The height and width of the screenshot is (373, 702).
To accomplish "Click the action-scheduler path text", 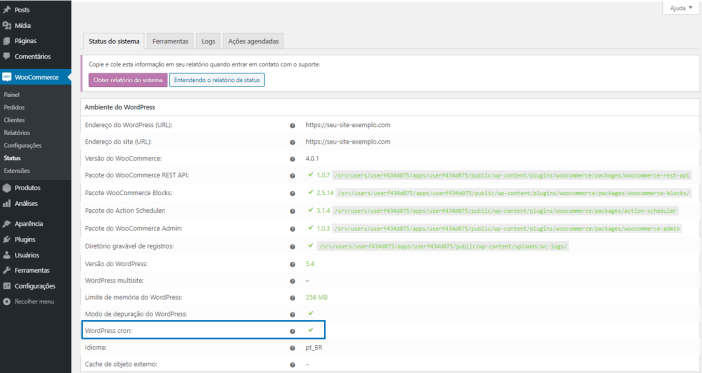I will coord(505,210).
